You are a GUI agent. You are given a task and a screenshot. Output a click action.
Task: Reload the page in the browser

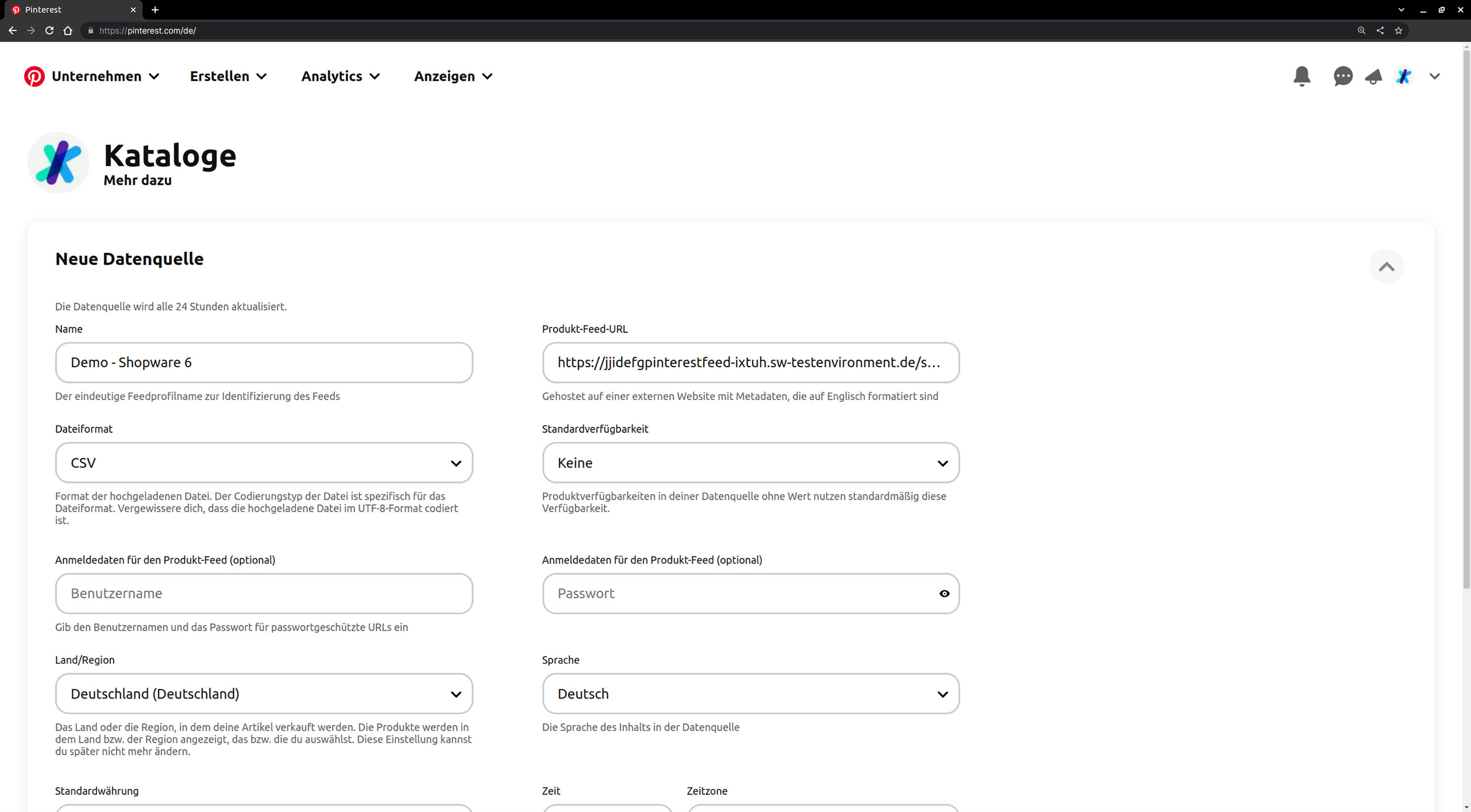click(49, 31)
